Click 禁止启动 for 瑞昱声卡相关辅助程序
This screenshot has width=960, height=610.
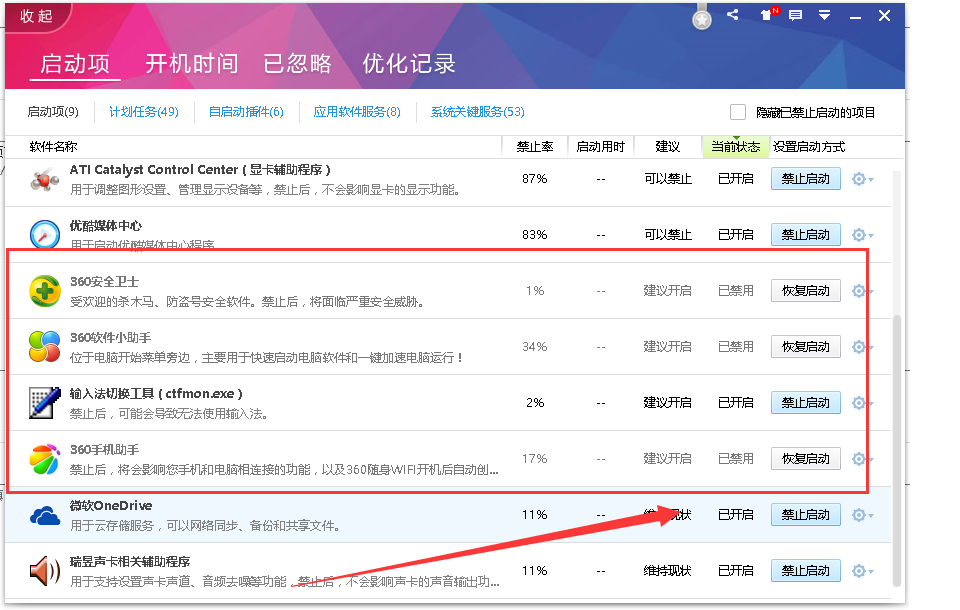pyautogui.click(x=806, y=571)
